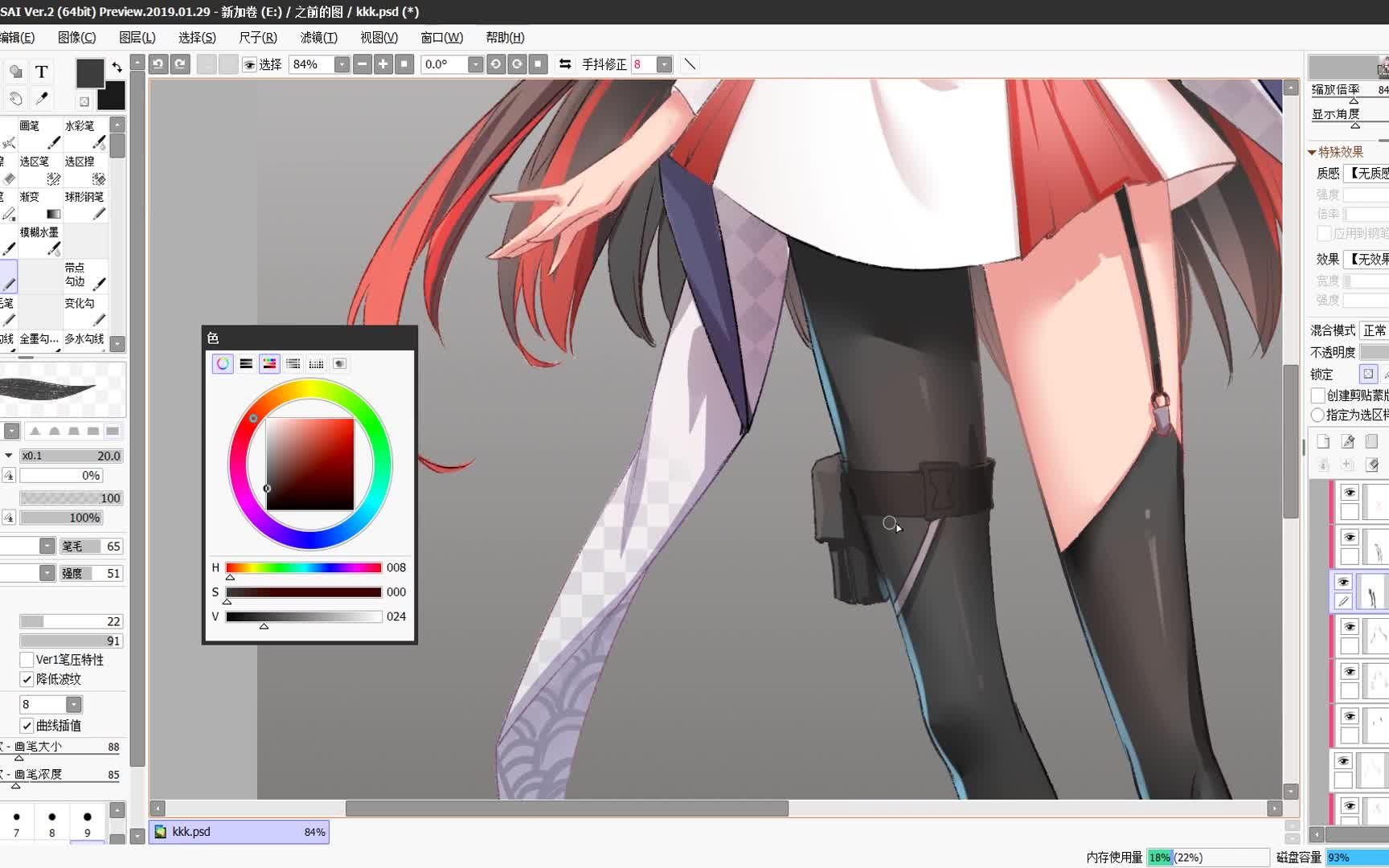Viewport: 1389px width, 868px height.
Task: Toggle the HSV sliders in the color panel
Action: [269, 364]
